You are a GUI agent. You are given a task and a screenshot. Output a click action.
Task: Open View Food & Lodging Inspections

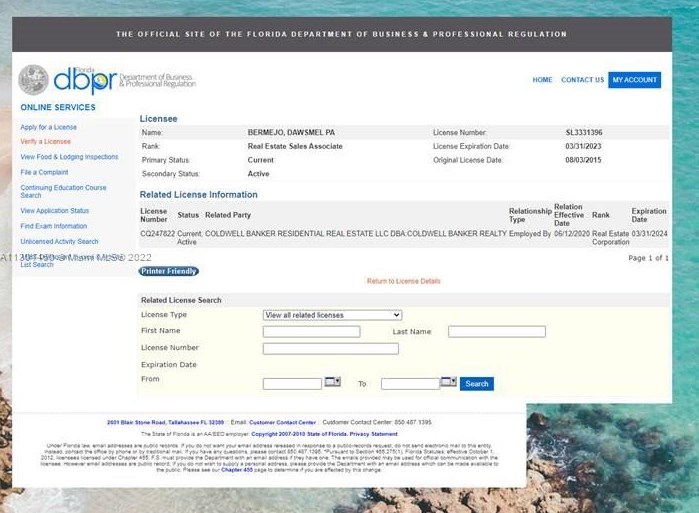coord(69,157)
